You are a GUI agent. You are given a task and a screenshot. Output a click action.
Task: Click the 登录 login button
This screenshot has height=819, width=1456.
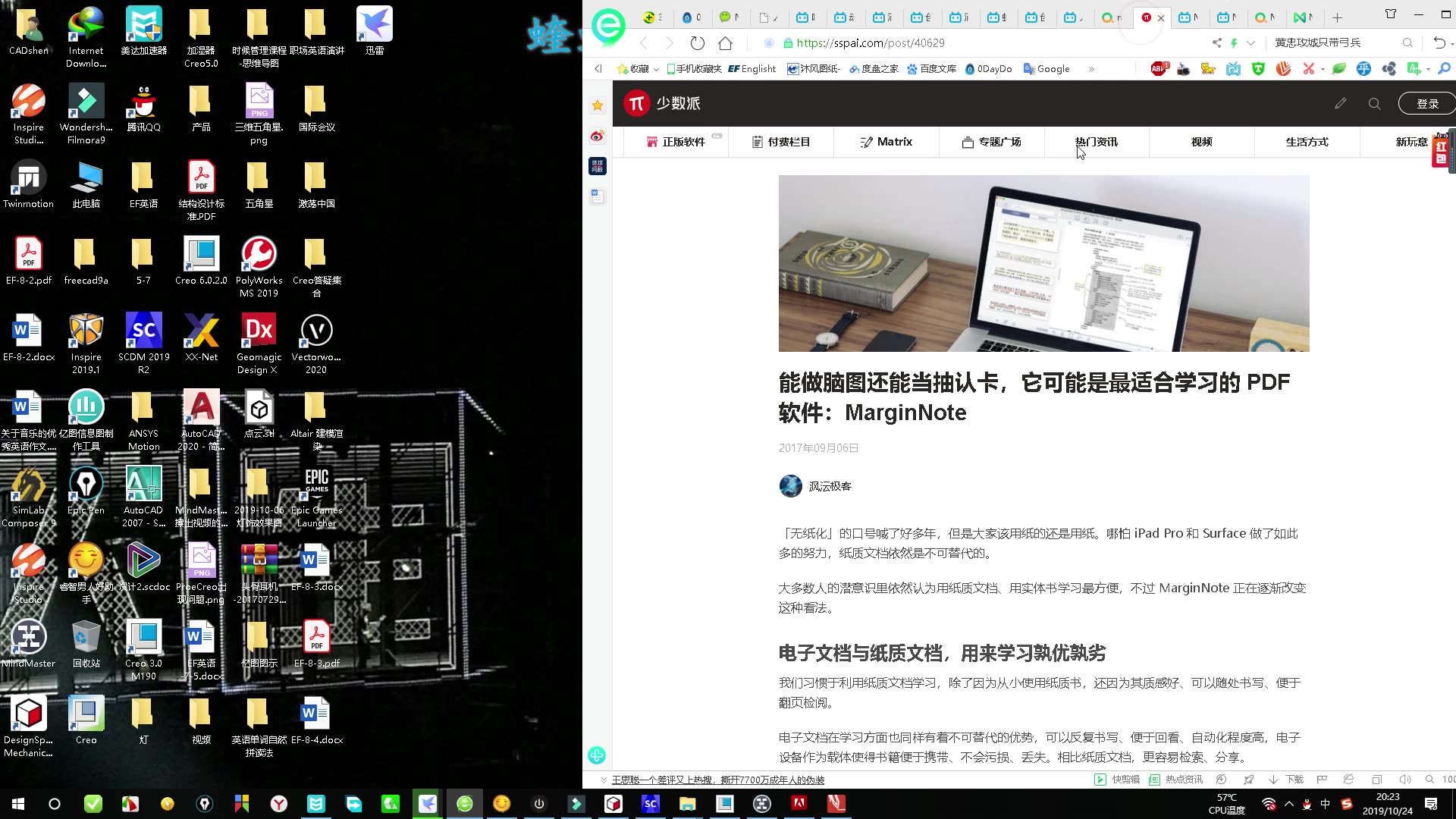pyautogui.click(x=1427, y=103)
